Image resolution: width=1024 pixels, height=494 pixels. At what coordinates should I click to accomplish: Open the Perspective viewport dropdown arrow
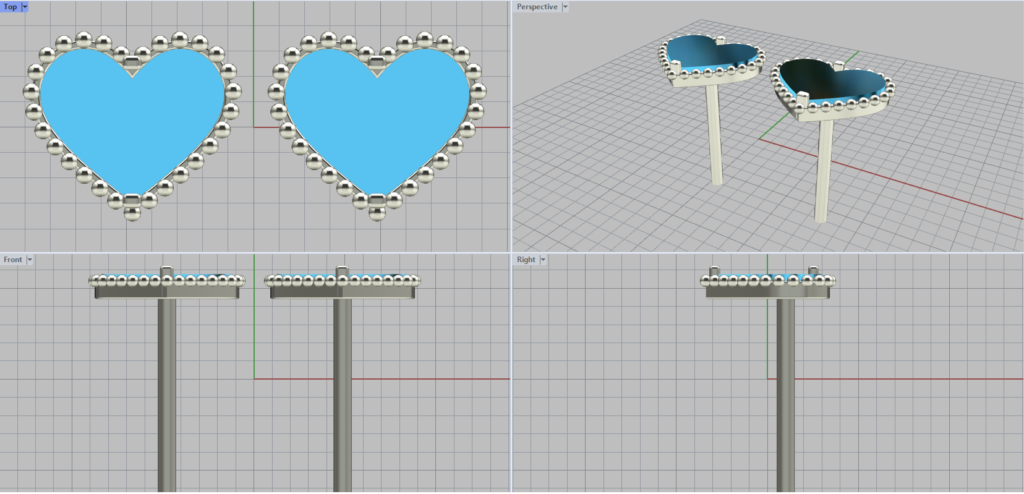(x=565, y=7)
